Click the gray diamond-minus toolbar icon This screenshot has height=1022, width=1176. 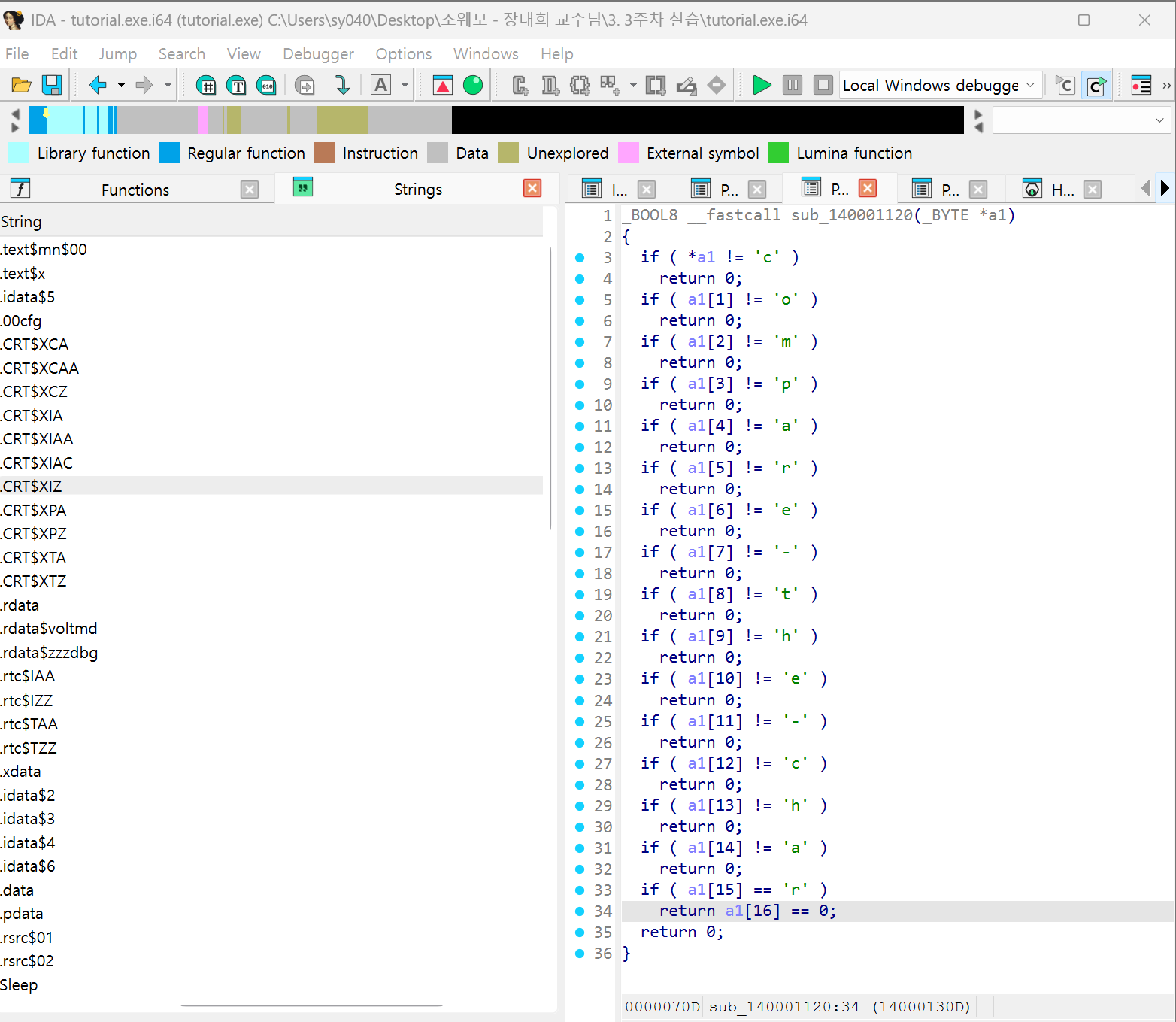tap(717, 85)
